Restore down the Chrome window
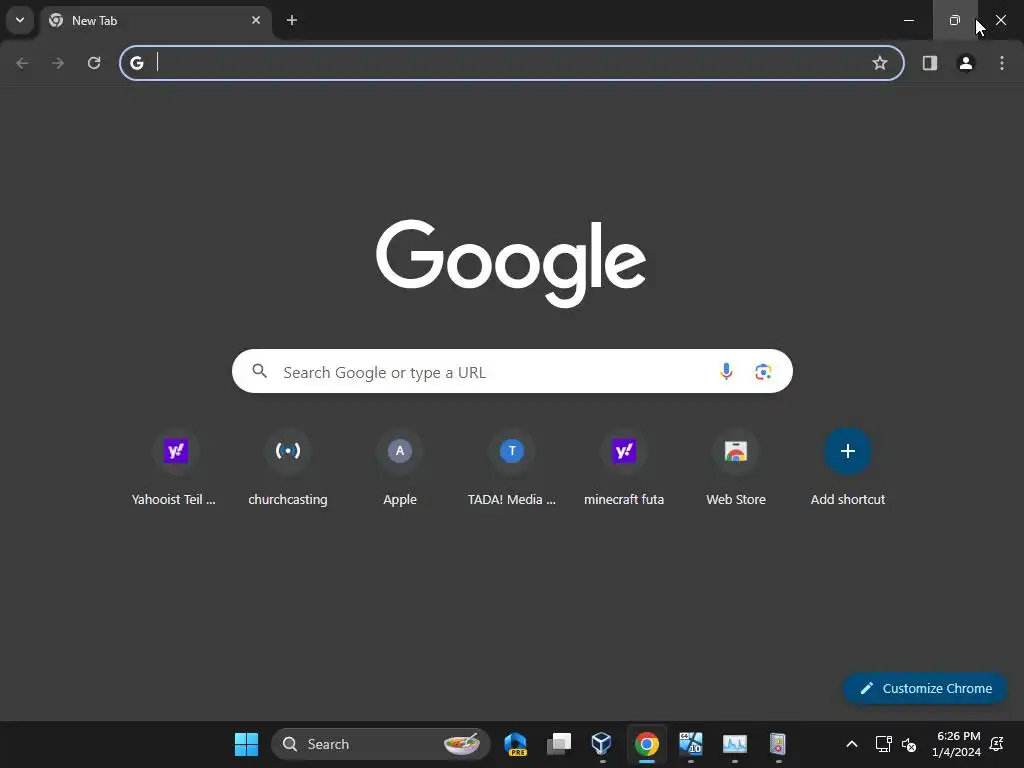This screenshot has height=768, width=1024. pos(955,20)
